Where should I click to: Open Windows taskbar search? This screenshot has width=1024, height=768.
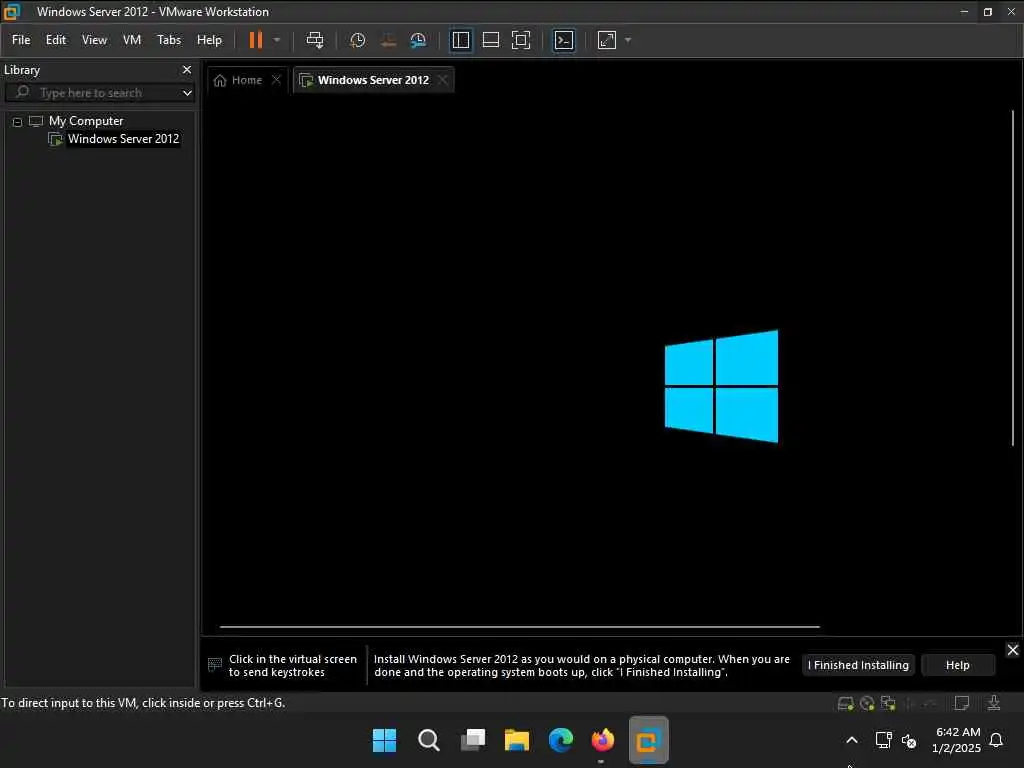tap(428, 740)
